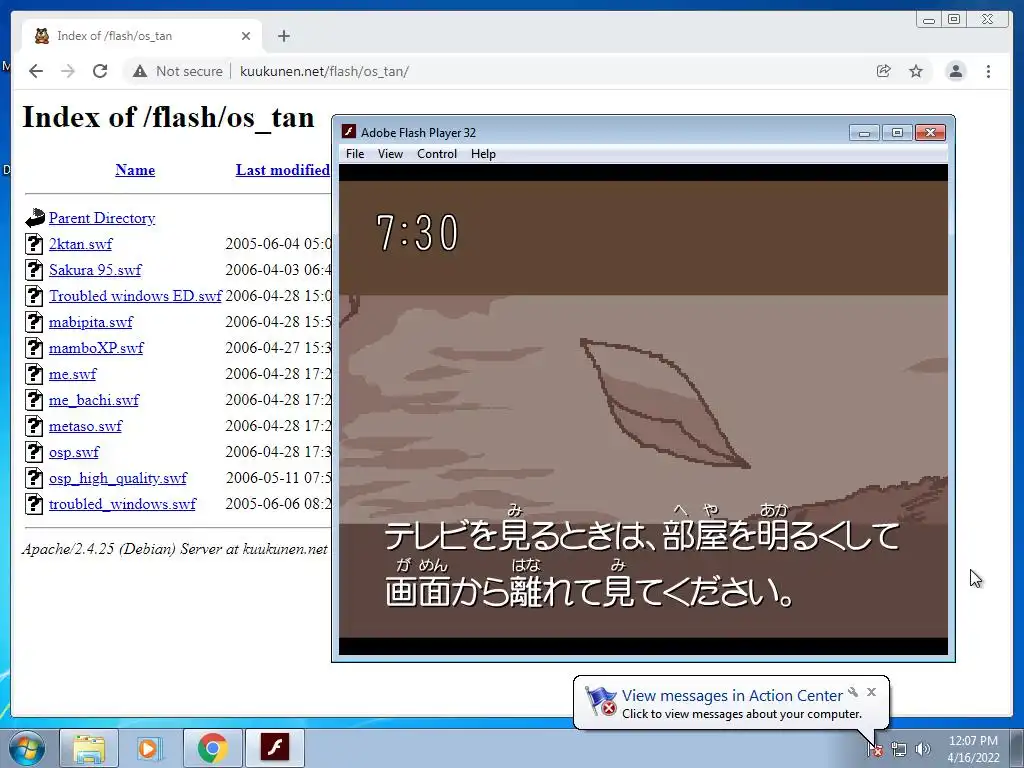Click the Chrome back arrow button

coord(36,71)
